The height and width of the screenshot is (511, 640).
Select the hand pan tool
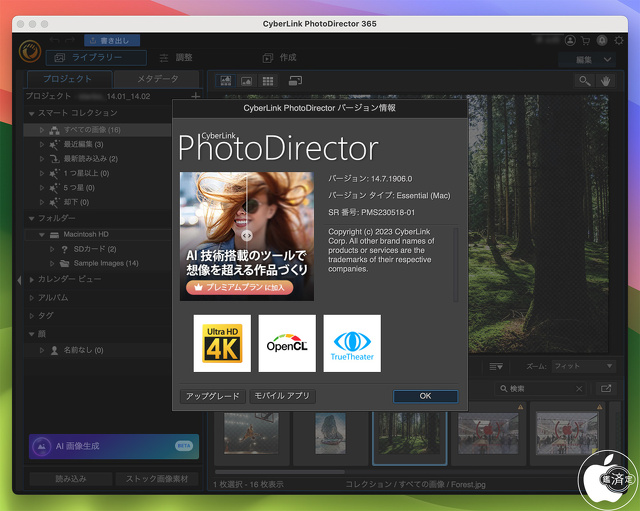605,81
